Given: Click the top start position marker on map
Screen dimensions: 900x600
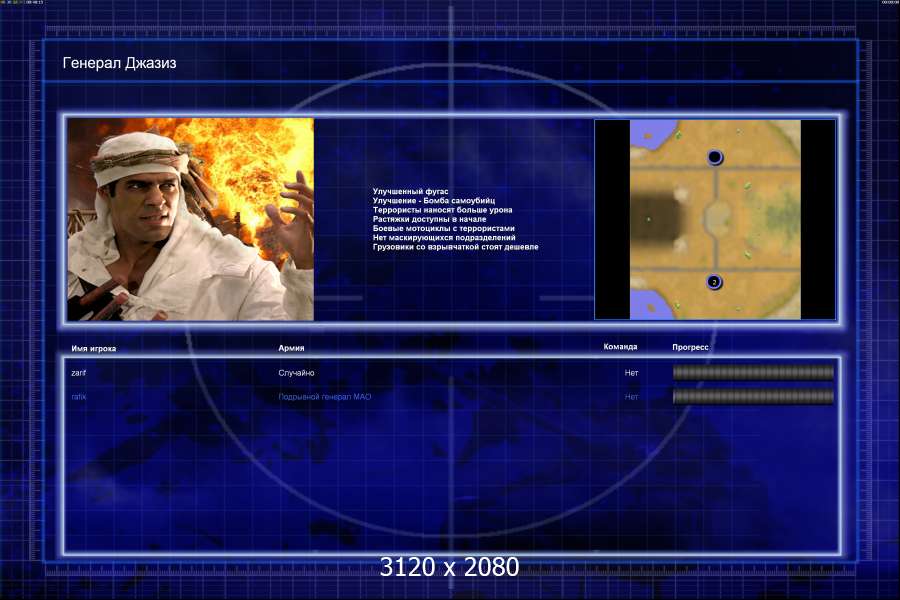Looking at the screenshot, I should click(x=714, y=158).
